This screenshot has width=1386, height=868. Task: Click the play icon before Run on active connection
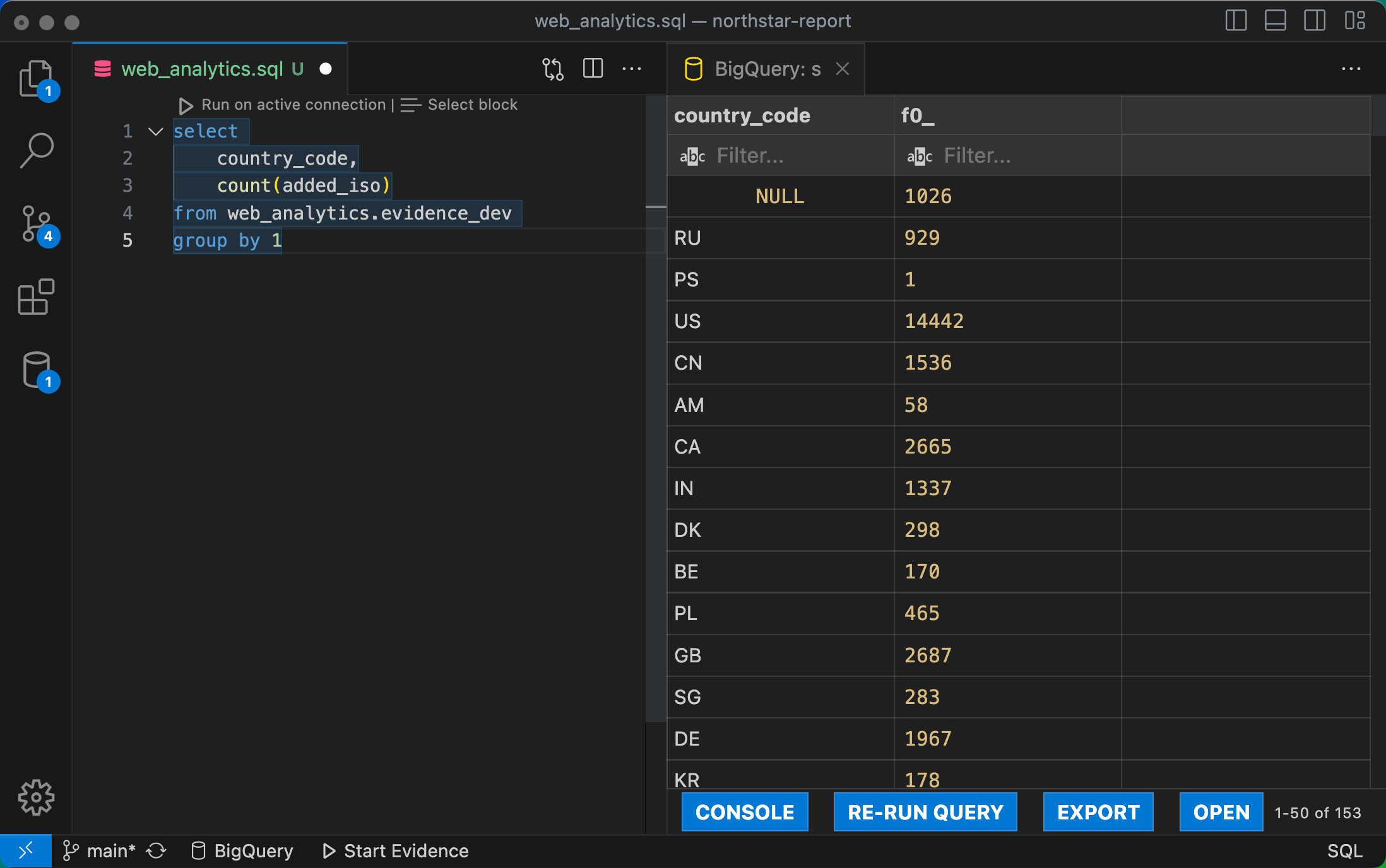coord(186,105)
